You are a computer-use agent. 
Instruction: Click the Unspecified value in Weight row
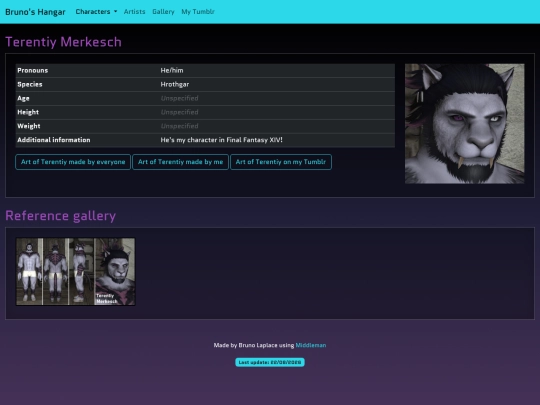pos(179,126)
